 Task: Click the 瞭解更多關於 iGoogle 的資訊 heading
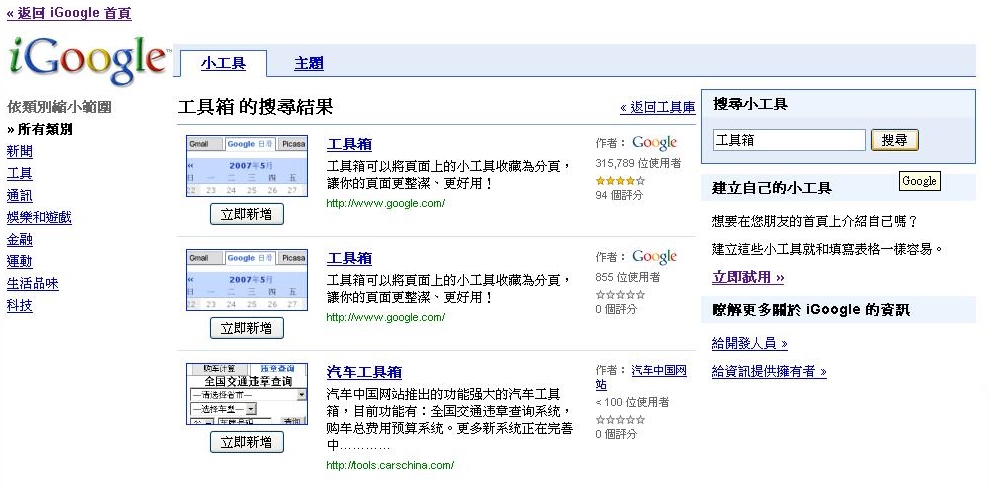tap(811, 310)
